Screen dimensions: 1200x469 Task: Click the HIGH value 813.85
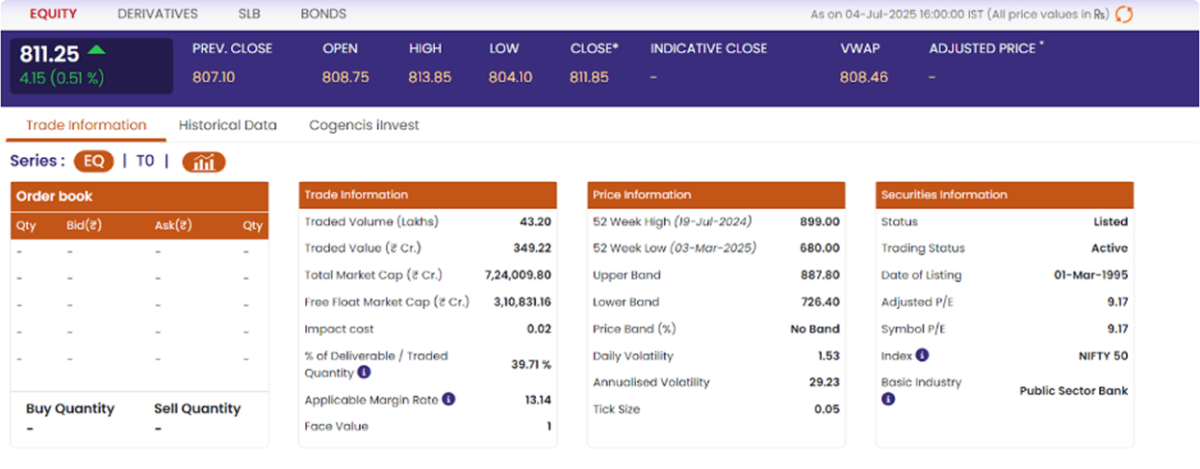430,77
